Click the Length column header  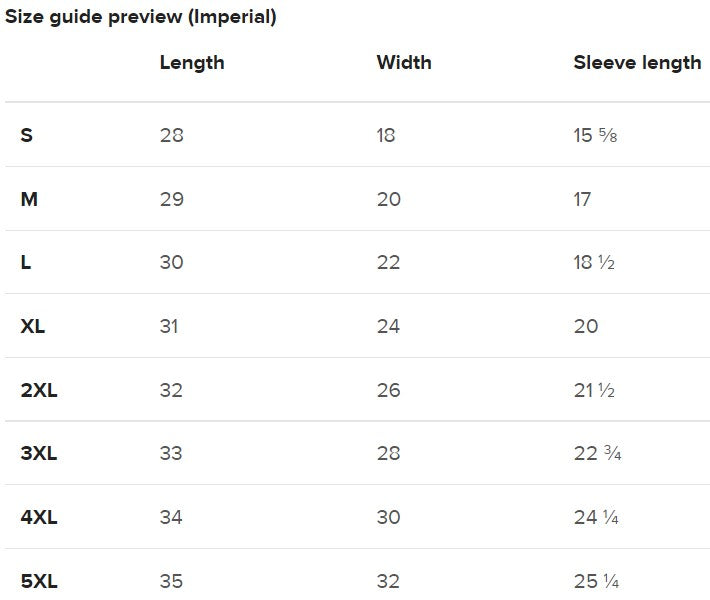192,63
